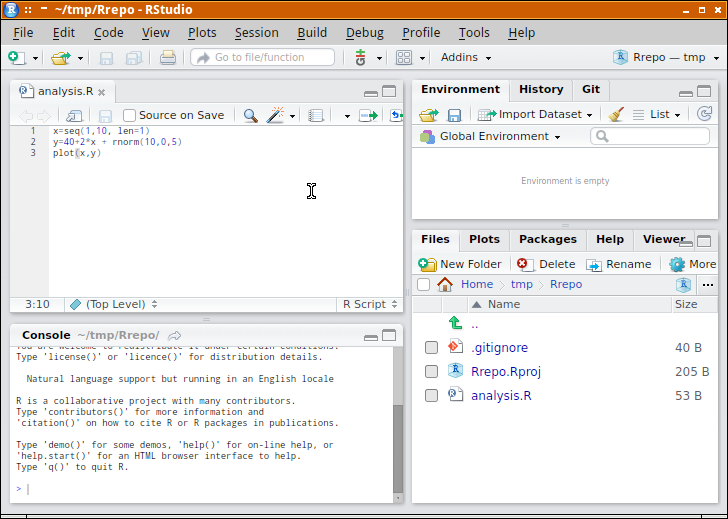Click the workspace panes grid icon

tap(403, 58)
